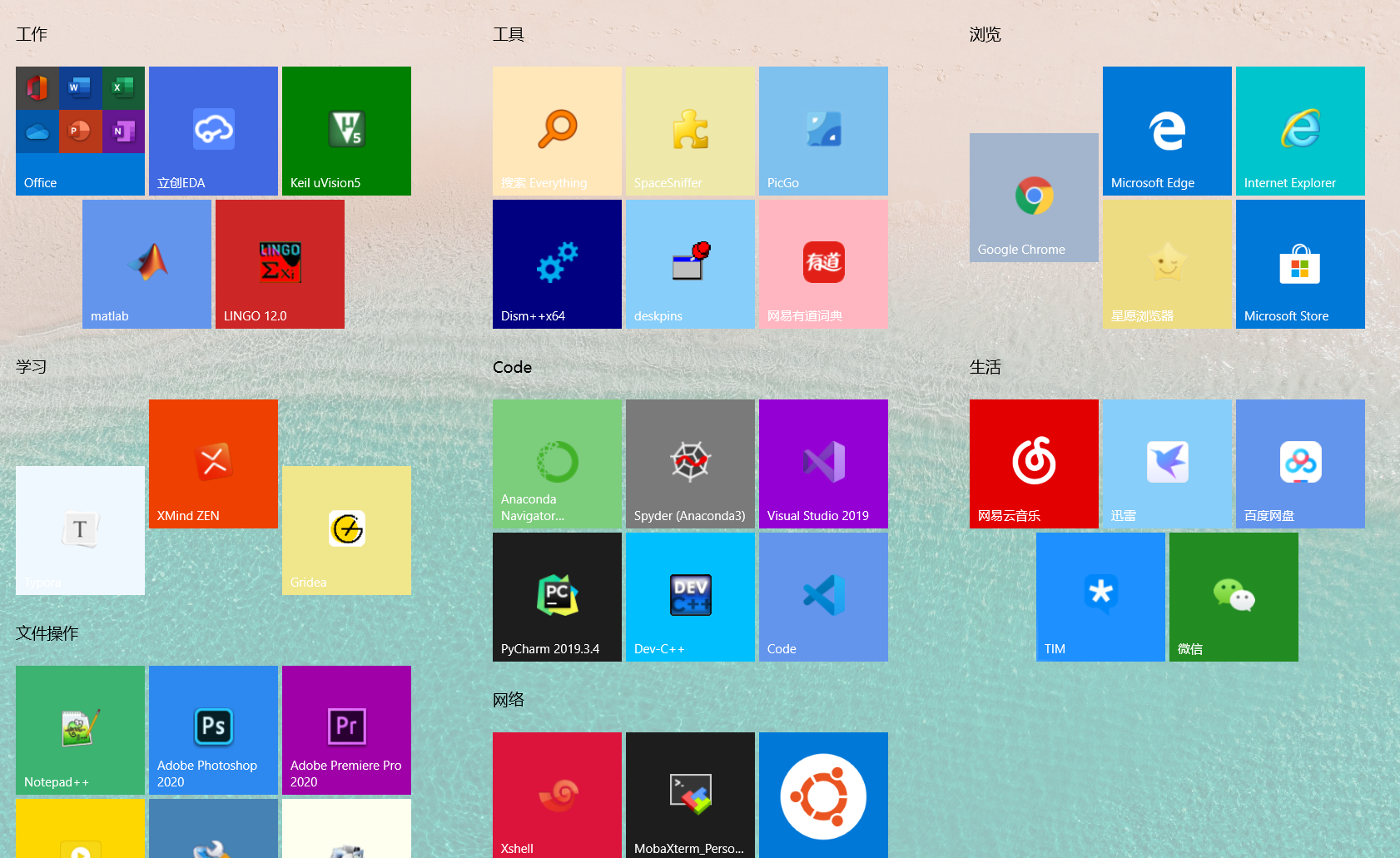Open Anaconda Navigator tile

tap(557, 464)
